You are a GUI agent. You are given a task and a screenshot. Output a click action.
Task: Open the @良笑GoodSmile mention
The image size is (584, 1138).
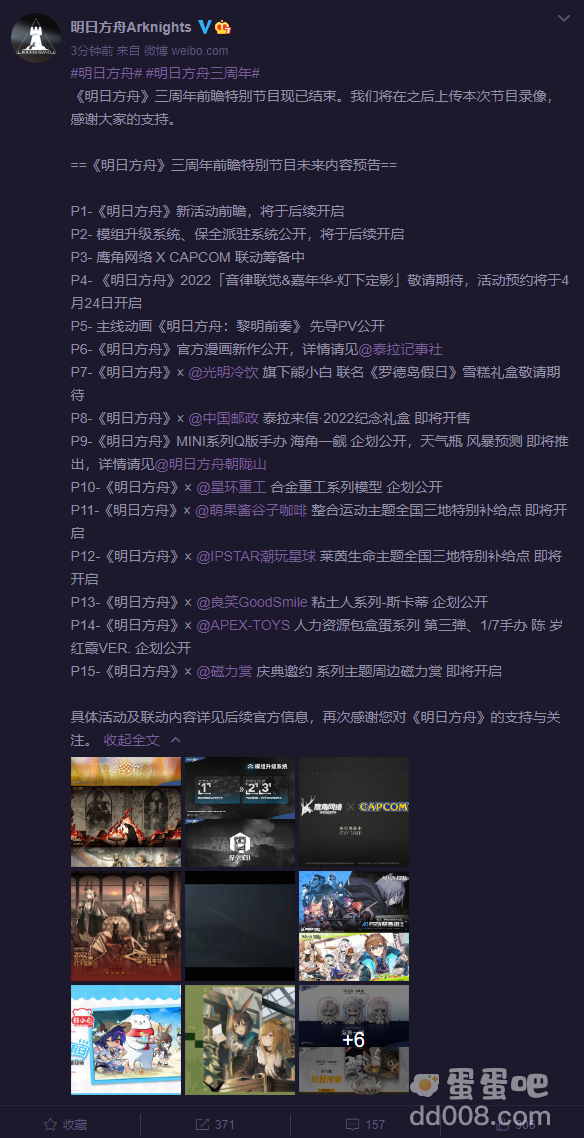(x=252, y=602)
